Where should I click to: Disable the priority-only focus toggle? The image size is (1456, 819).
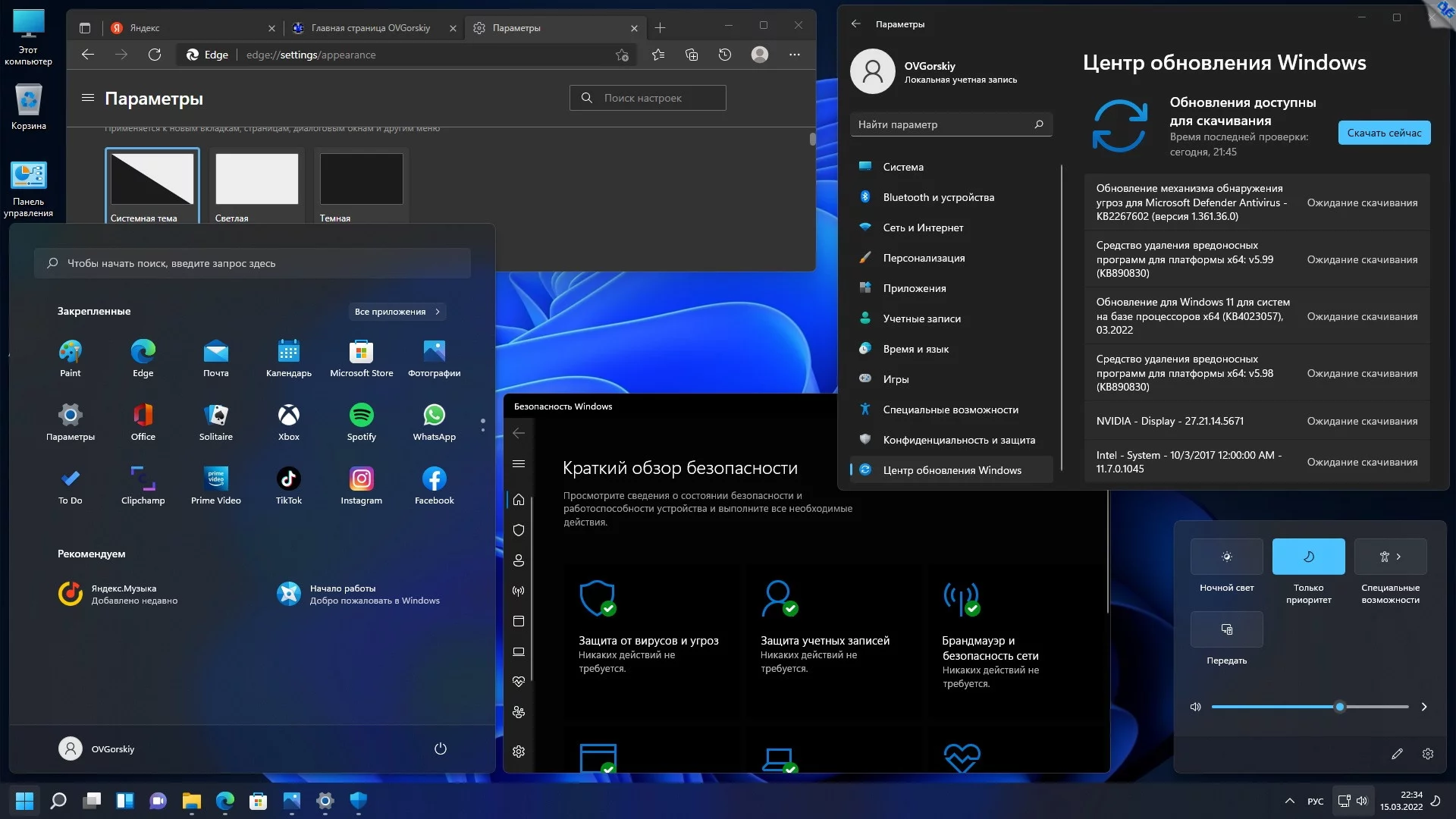click(1308, 557)
